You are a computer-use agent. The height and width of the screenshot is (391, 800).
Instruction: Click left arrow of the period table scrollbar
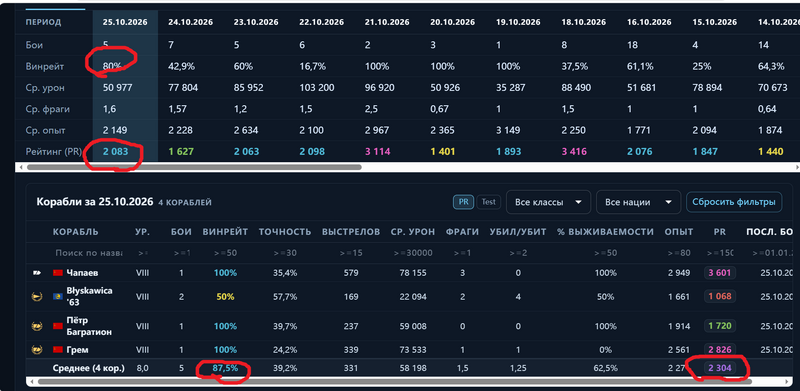pyautogui.click(x=20, y=167)
